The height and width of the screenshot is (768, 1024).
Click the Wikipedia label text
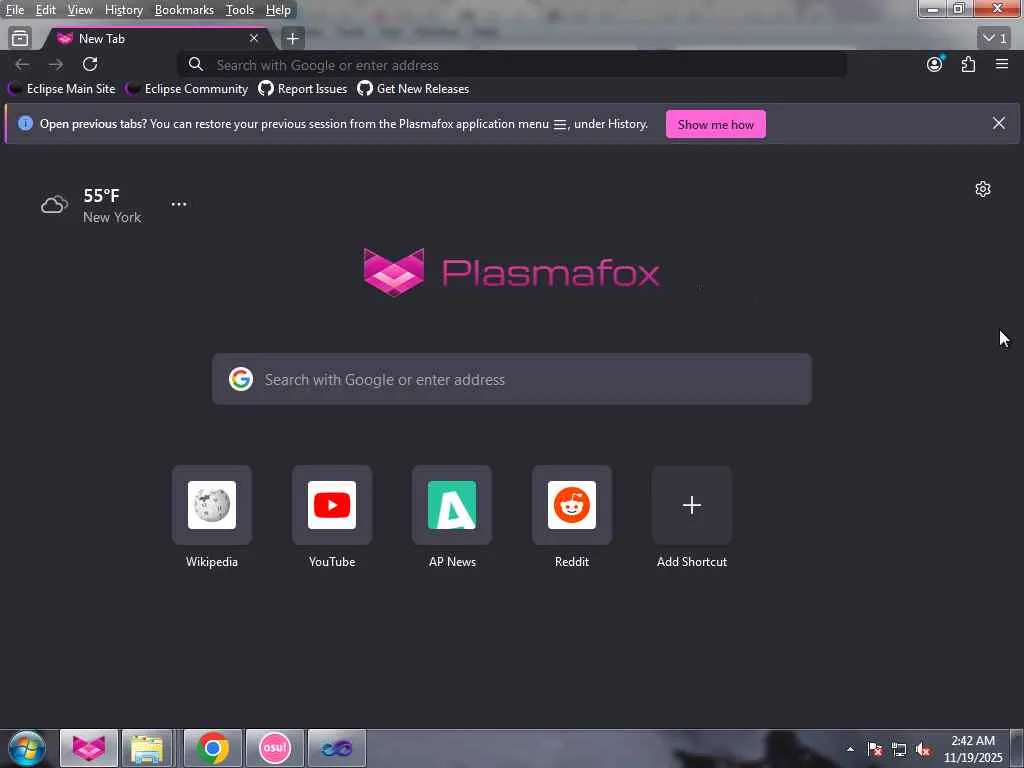(212, 562)
